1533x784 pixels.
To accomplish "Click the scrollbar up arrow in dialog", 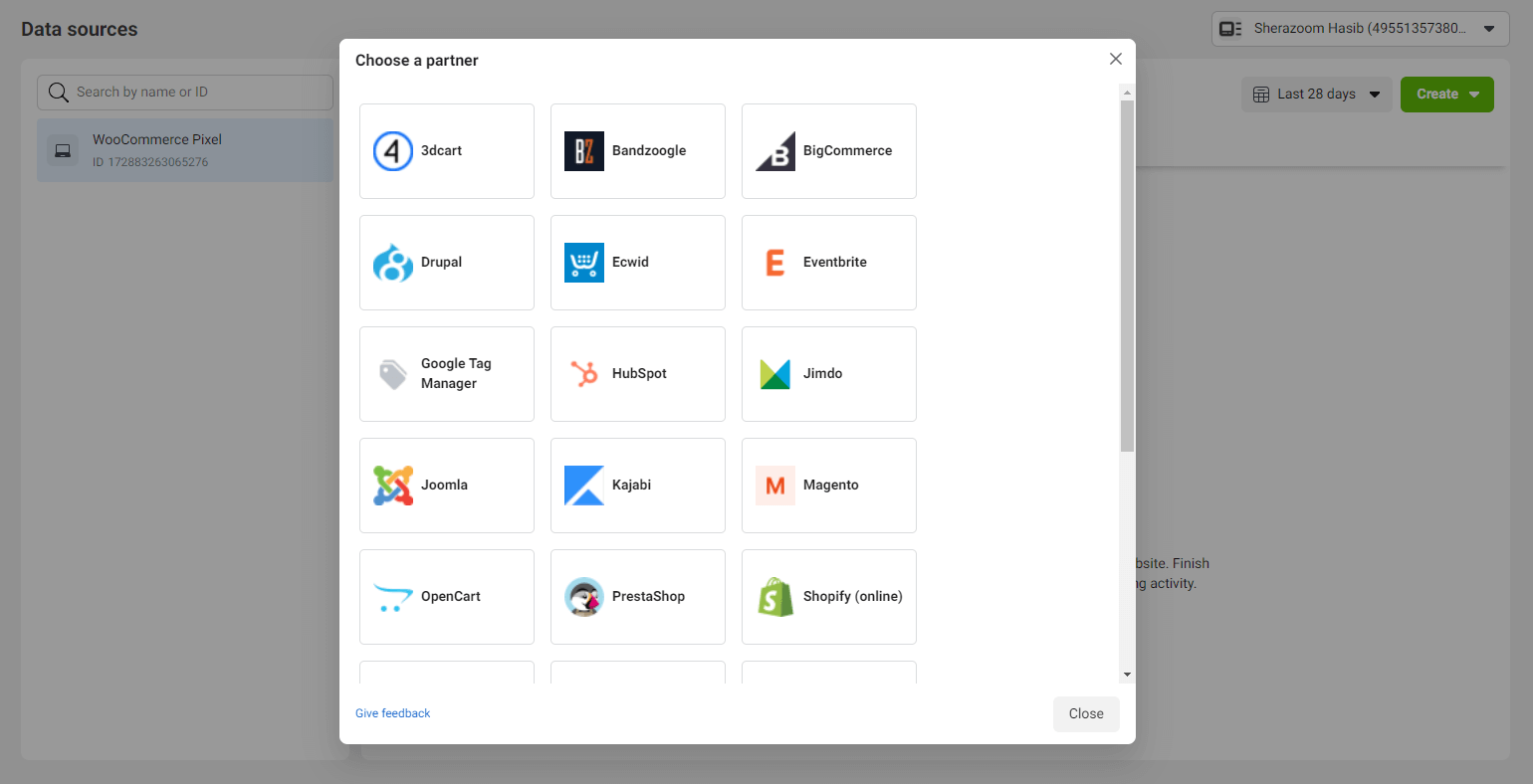I will coord(1127,93).
